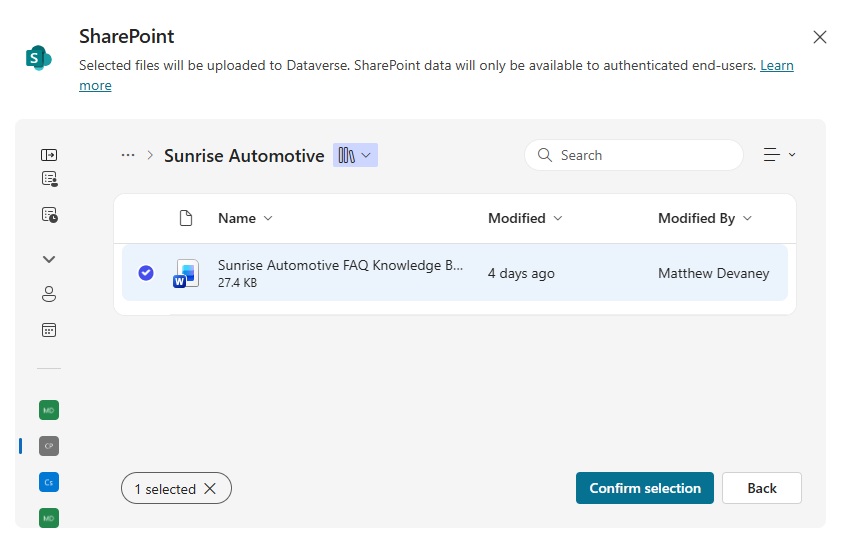Select the blue Cs site tile
843x539 pixels.
tap(49, 482)
